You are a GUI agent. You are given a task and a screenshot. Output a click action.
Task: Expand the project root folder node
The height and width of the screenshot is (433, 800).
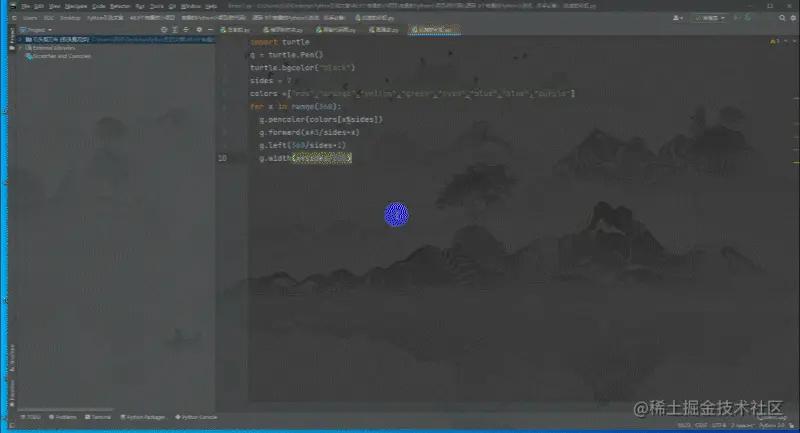20,39
